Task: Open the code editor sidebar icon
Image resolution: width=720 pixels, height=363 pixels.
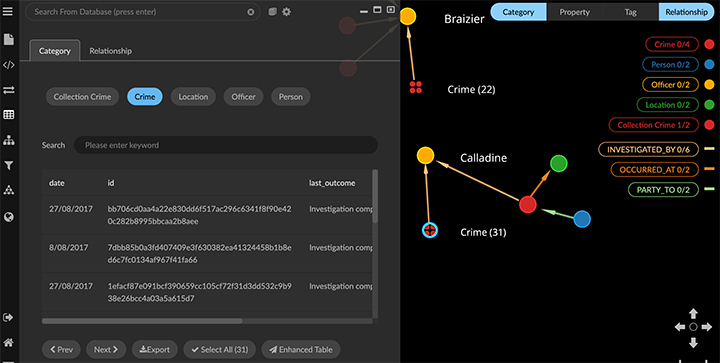Action: [8, 65]
